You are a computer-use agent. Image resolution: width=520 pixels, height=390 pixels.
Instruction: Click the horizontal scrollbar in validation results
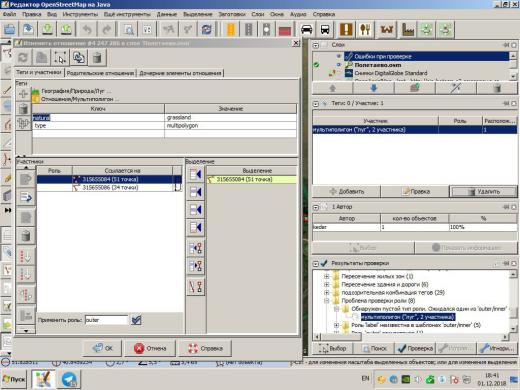click(x=340, y=337)
